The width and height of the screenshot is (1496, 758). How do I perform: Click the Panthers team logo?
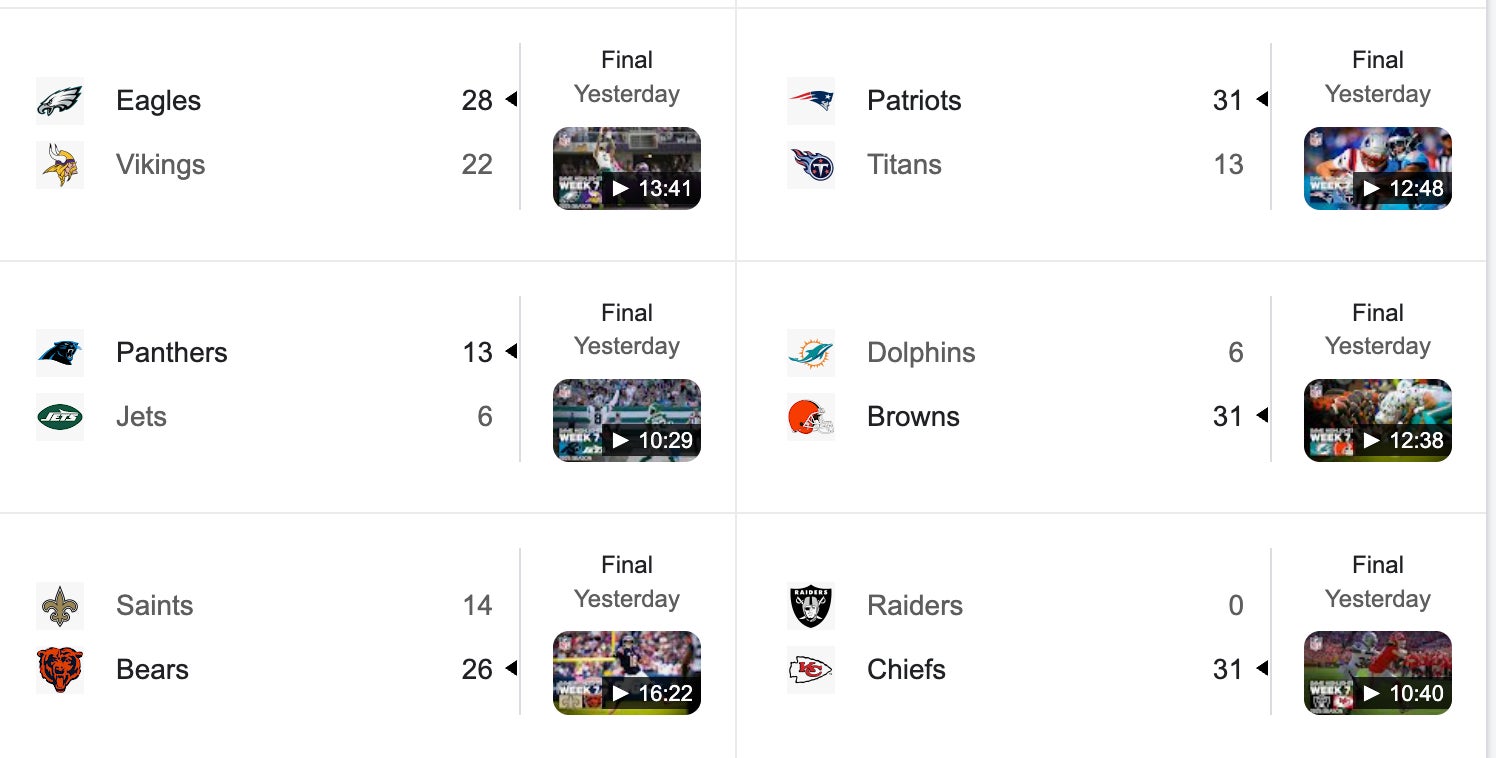pyautogui.click(x=60, y=353)
